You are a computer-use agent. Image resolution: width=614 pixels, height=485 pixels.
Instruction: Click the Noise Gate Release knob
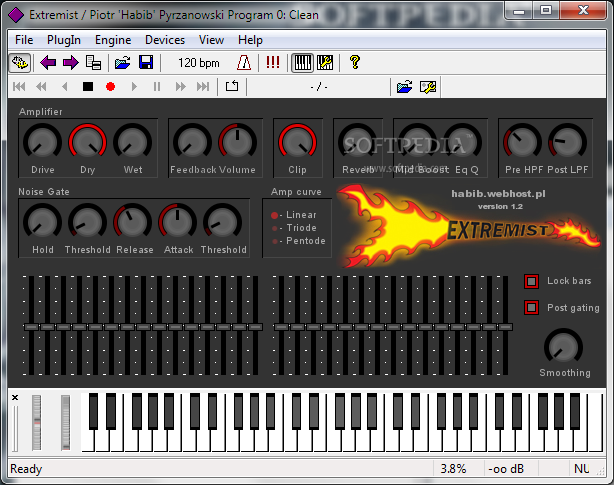click(x=132, y=222)
